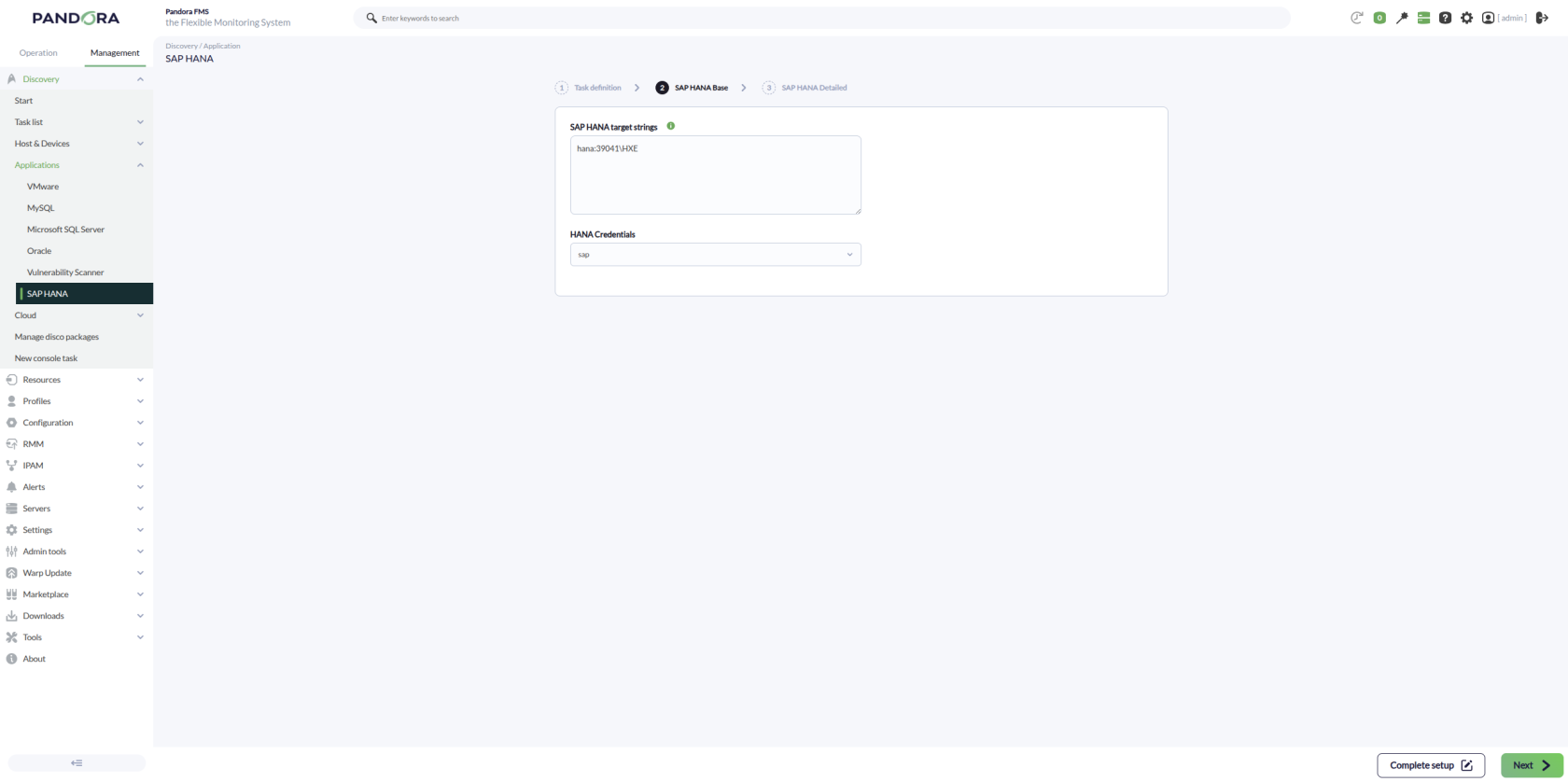Click the Servers menu icon

click(11, 509)
